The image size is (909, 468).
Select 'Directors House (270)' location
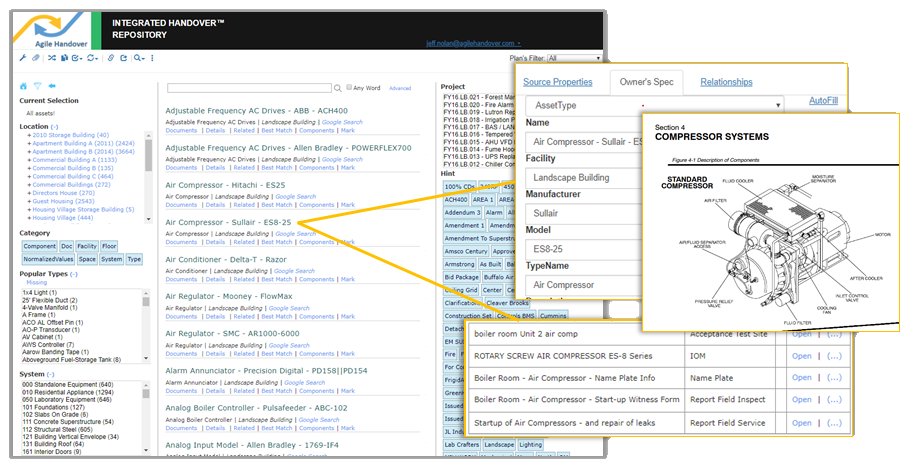pos(63,193)
